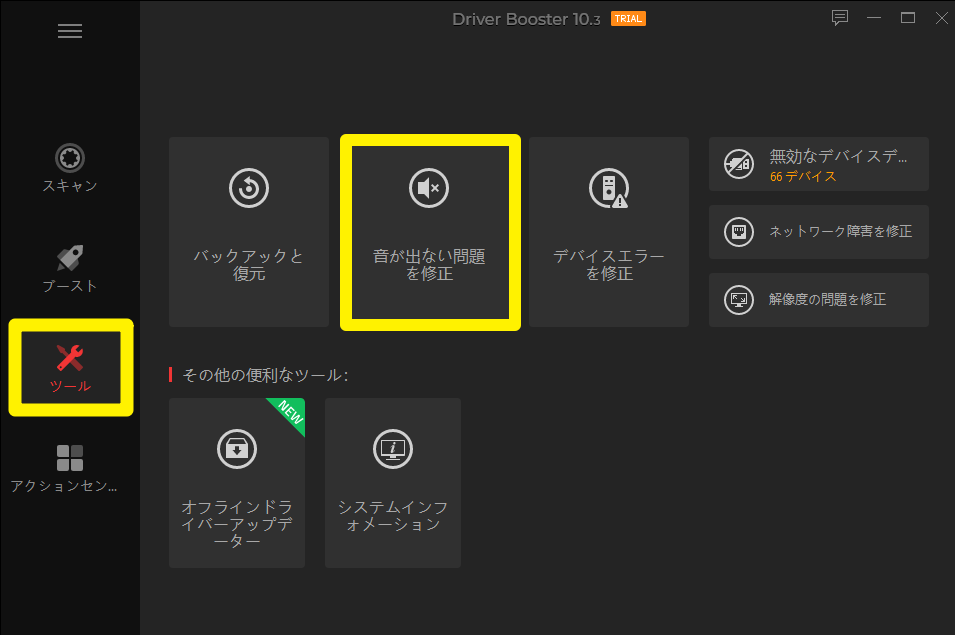Open the 解像度の問題を修正 tool
Viewport: 955px width, 635px height.
point(819,300)
